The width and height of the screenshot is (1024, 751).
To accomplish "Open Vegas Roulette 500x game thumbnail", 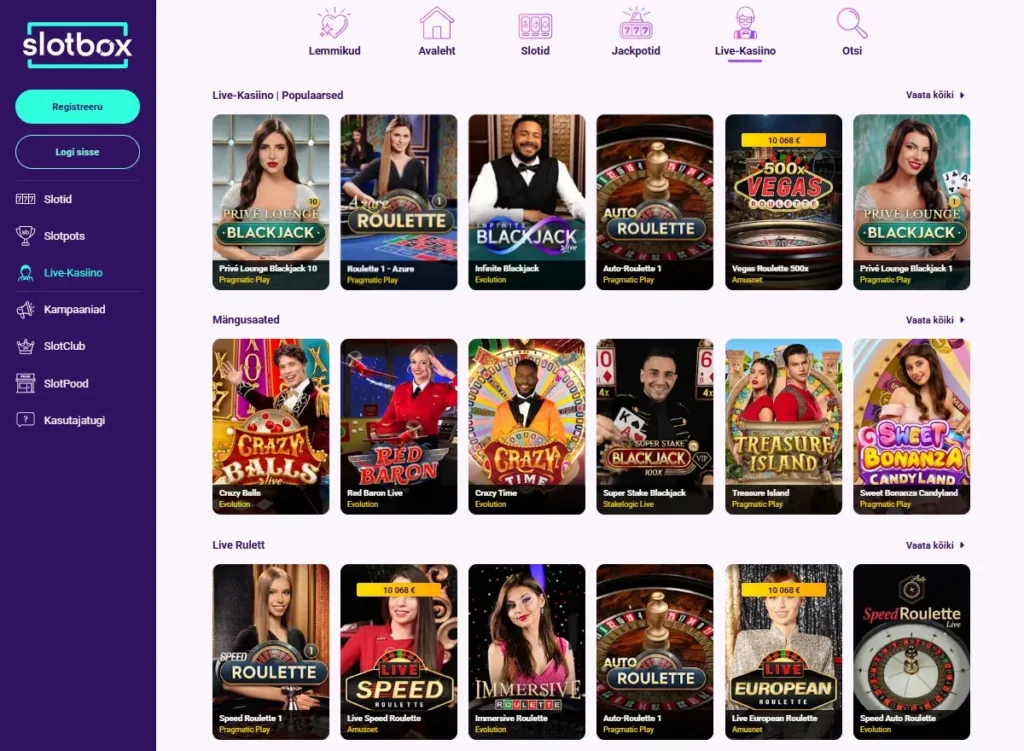I will pyautogui.click(x=783, y=202).
